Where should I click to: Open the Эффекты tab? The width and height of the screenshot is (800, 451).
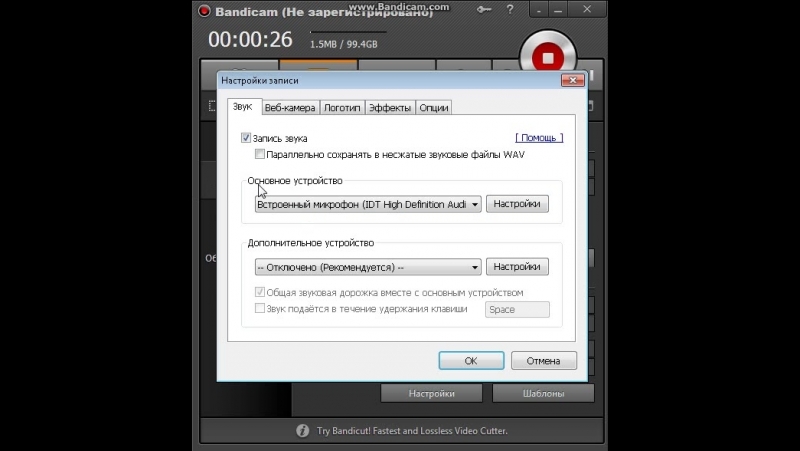click(390, 108)
